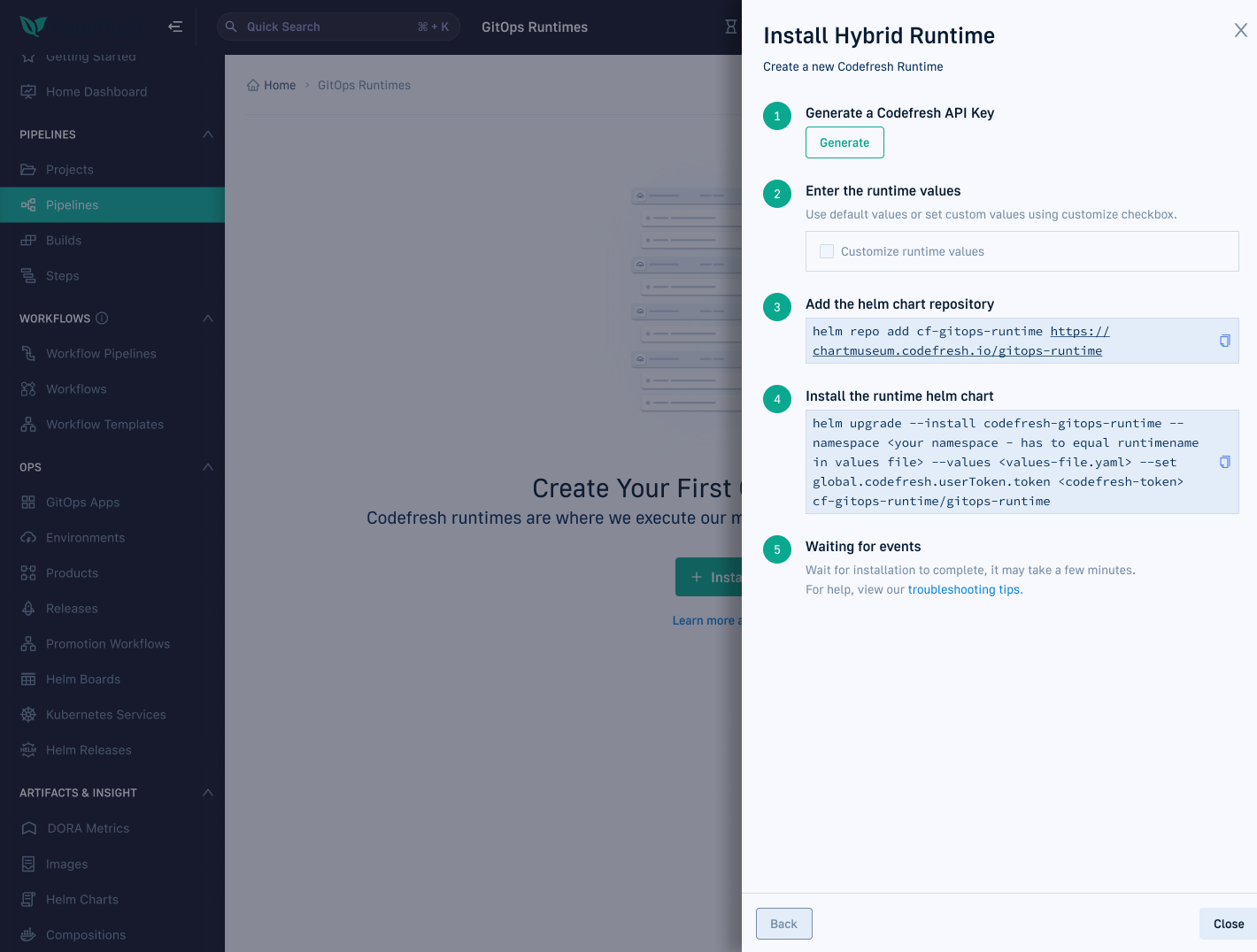Click the Back button
Image resolution: width=1257 pixels, height=952 pixels.
(x=784, y=924)
